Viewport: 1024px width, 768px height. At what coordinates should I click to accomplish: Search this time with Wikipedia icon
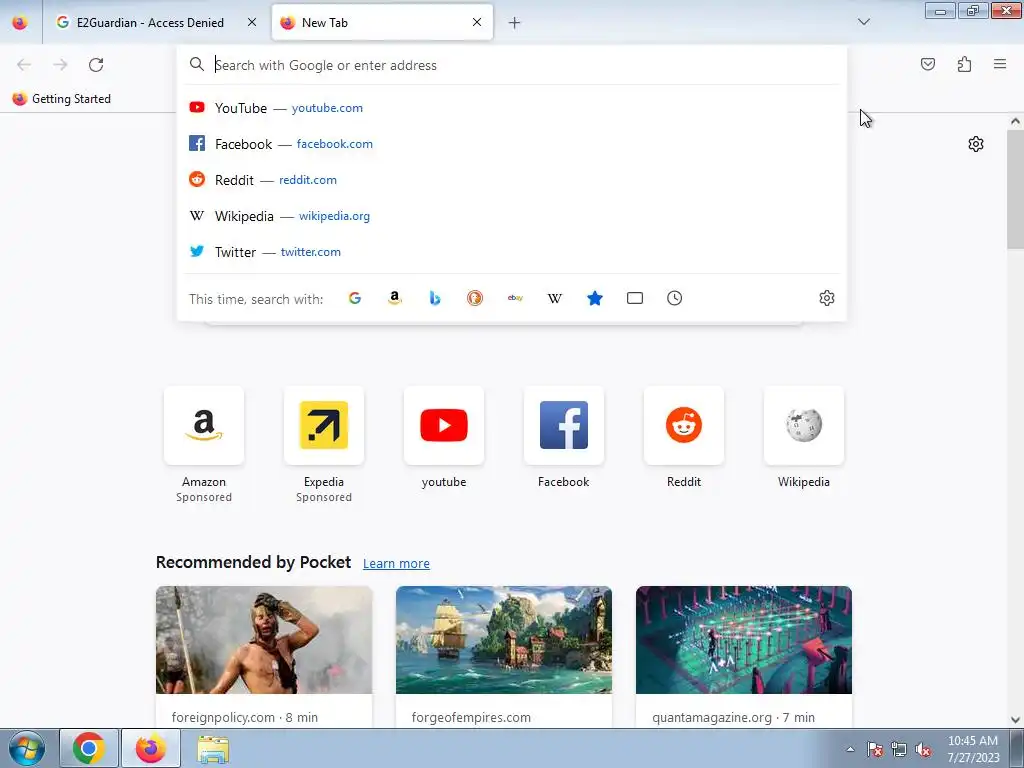tap(554, 298)
